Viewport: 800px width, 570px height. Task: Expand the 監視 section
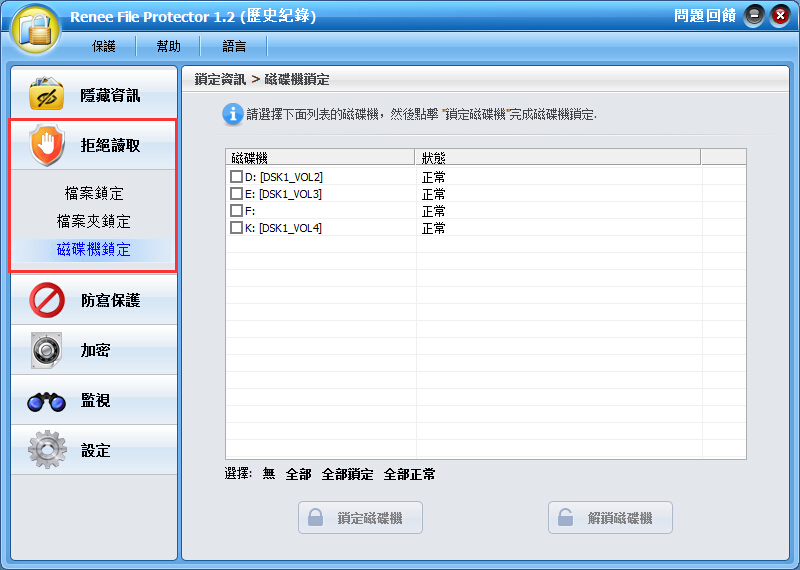pos(94,400)
